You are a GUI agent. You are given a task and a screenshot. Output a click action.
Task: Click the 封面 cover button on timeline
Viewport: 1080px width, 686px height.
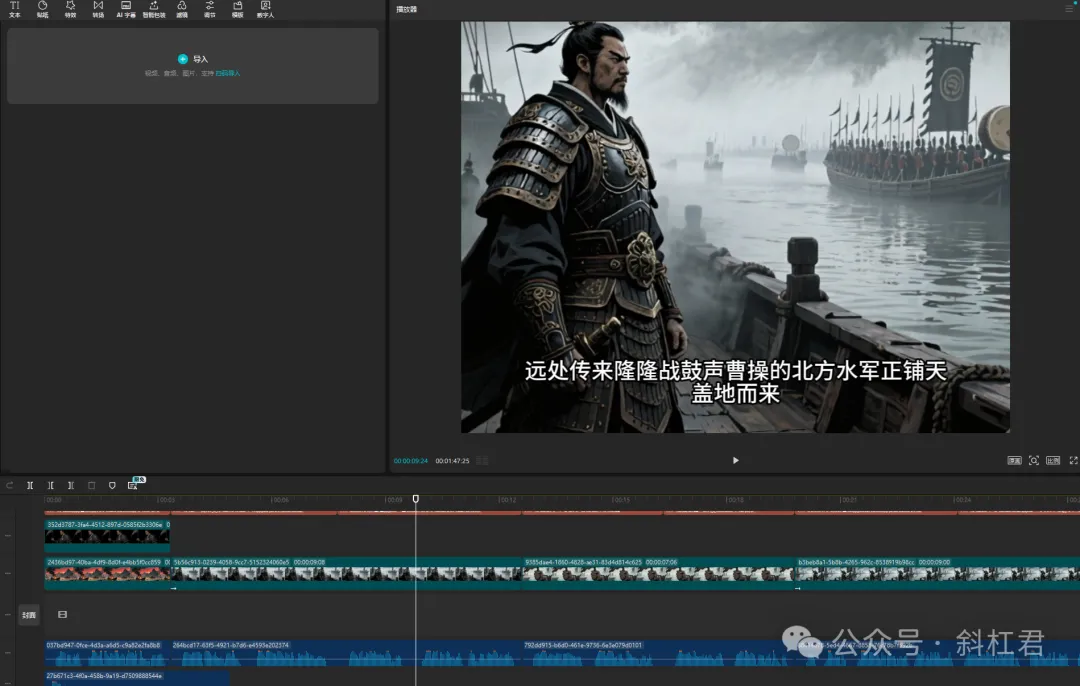coord(29,615)
